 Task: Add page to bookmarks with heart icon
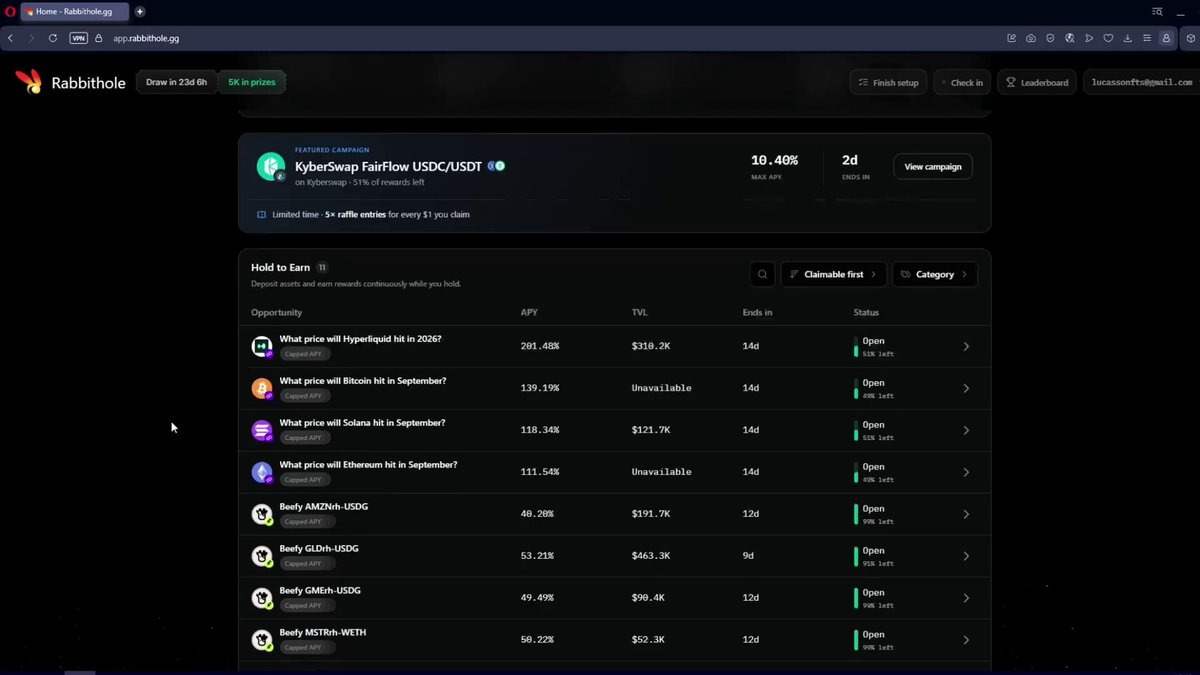tap(1108, 38)
